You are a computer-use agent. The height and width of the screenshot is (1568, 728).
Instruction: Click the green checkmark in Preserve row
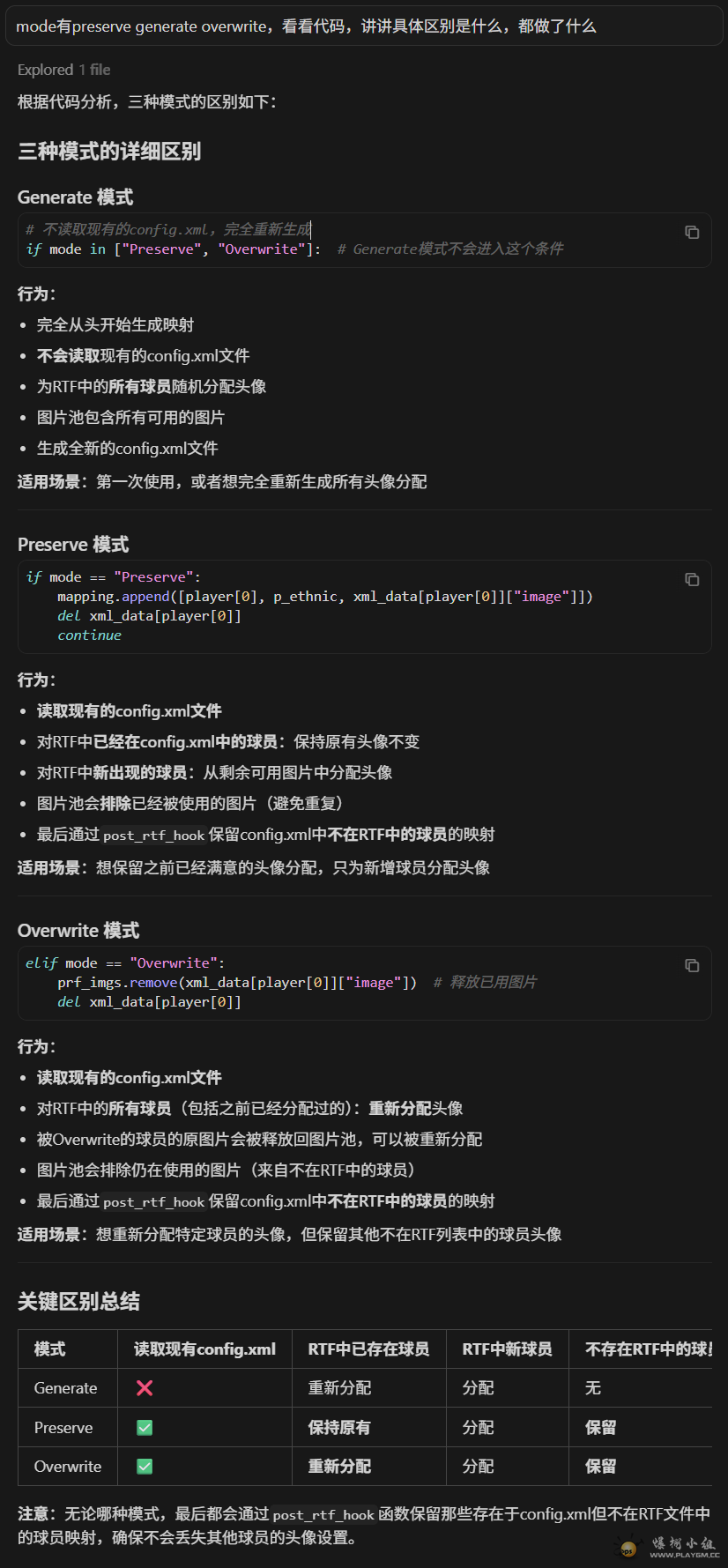[x=145, y=1427]
